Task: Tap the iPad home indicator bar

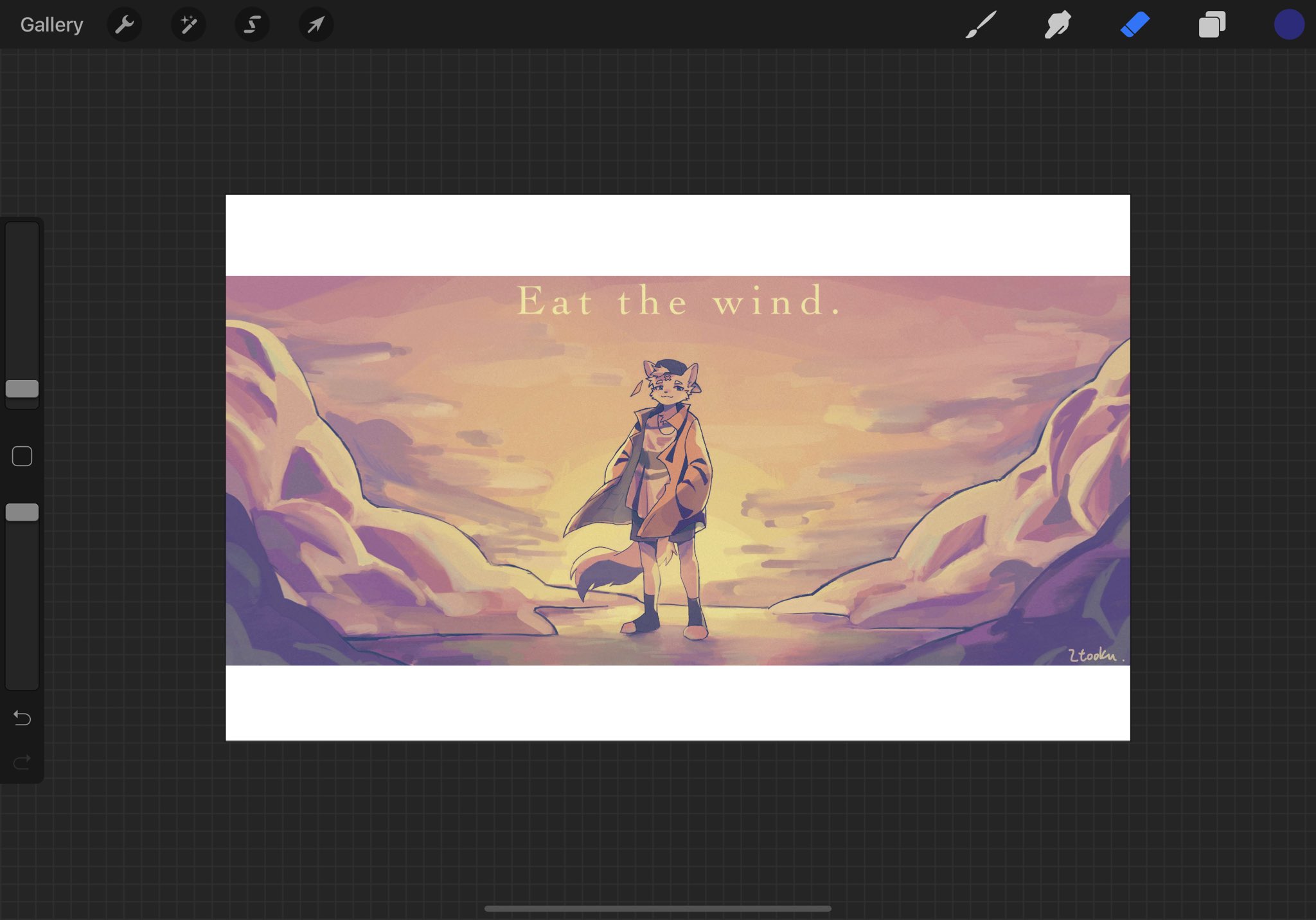Action: coord(658,908)
